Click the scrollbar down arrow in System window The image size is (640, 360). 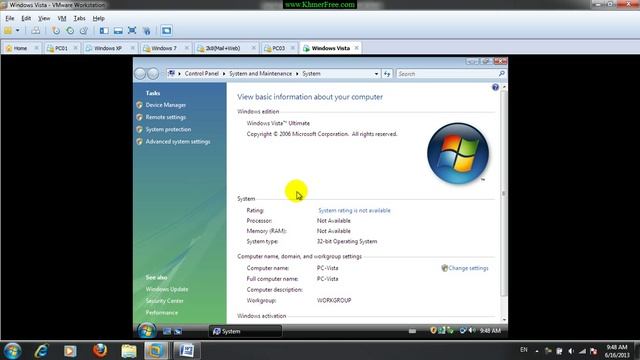[504, 320]
